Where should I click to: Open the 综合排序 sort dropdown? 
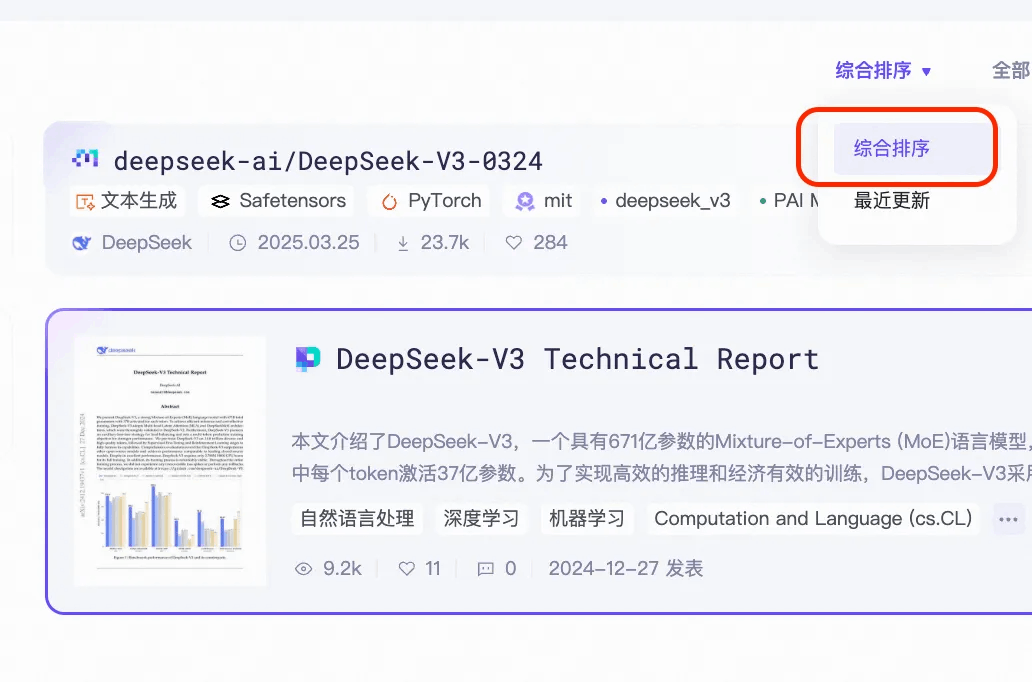[883, 70]
